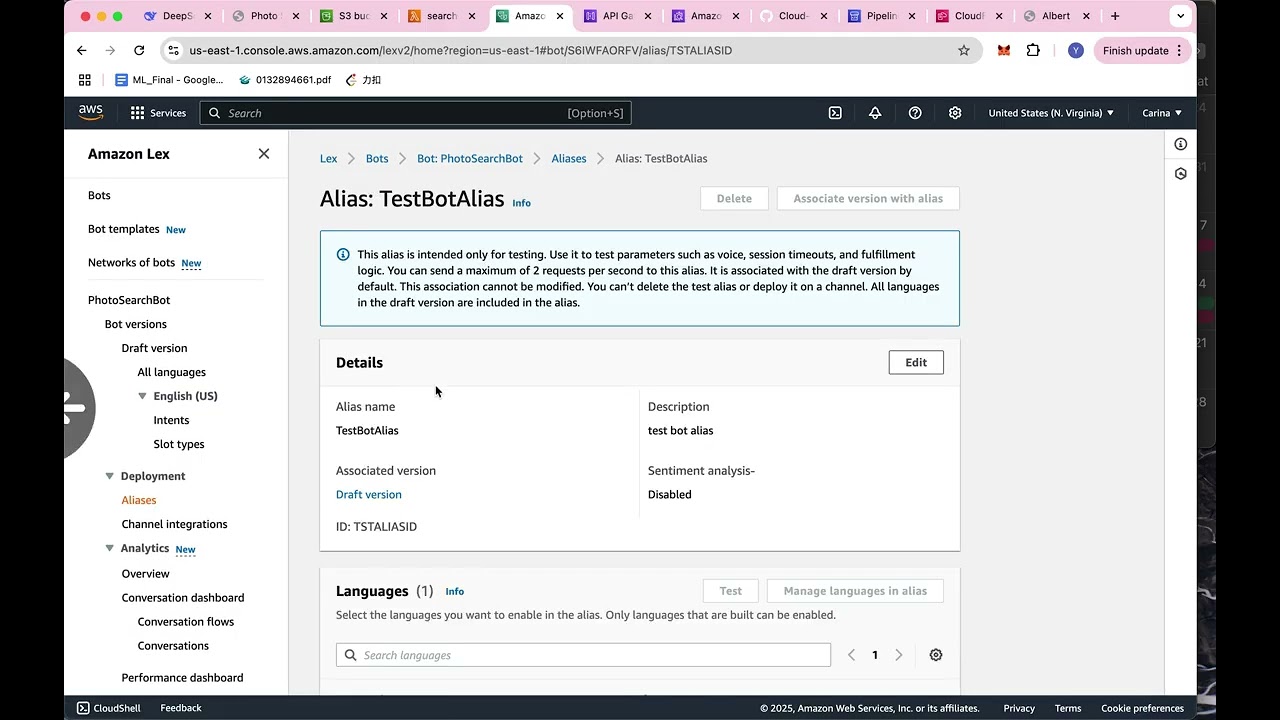Open the info panel icon on right edge
Screen dimensions: 1280x720
pyautogui.click(x=1181, y=145)
